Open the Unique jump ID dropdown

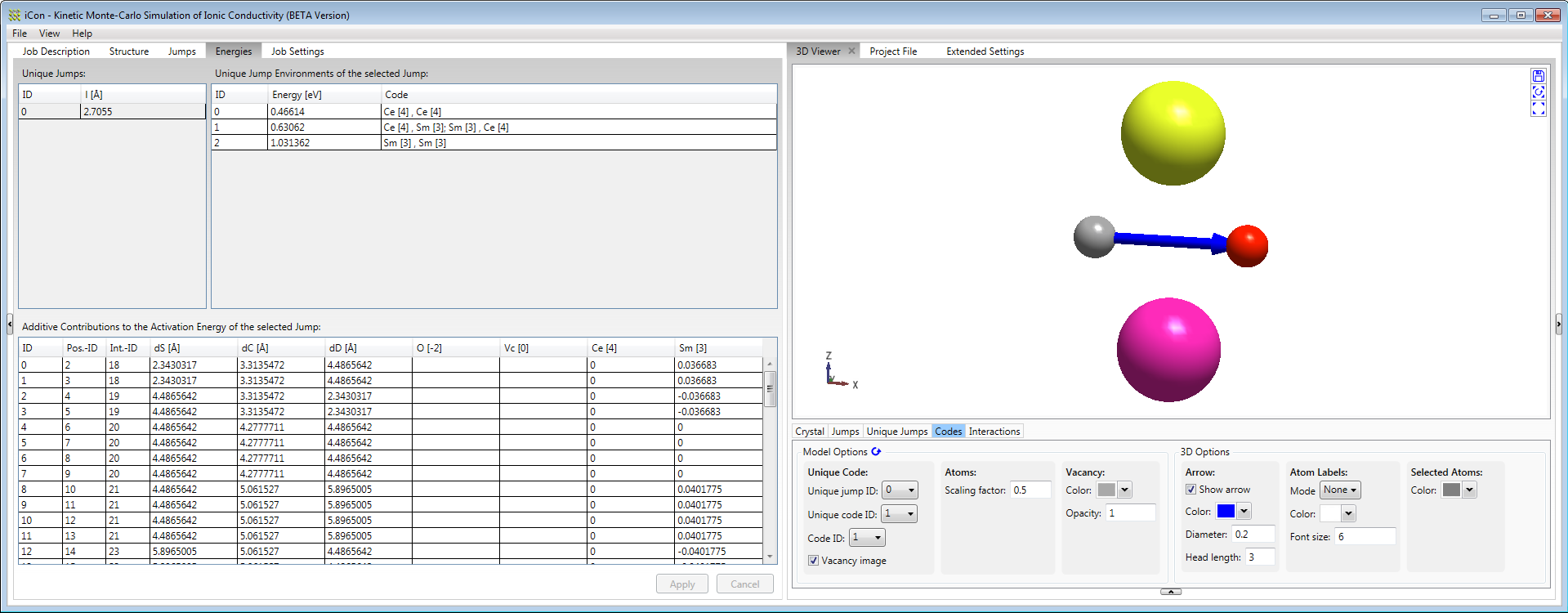coord(900,490)
